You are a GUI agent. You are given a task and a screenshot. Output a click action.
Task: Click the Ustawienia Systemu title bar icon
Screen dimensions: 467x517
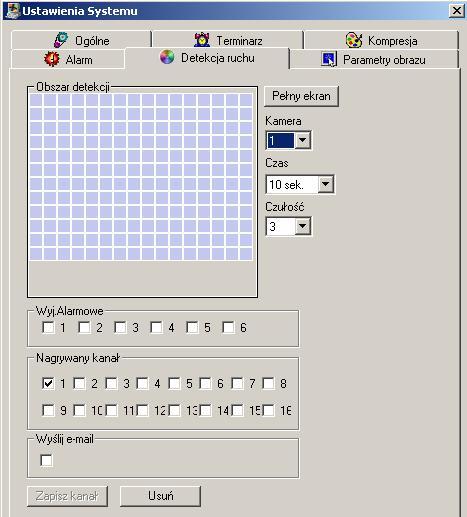tap(13, 10)
